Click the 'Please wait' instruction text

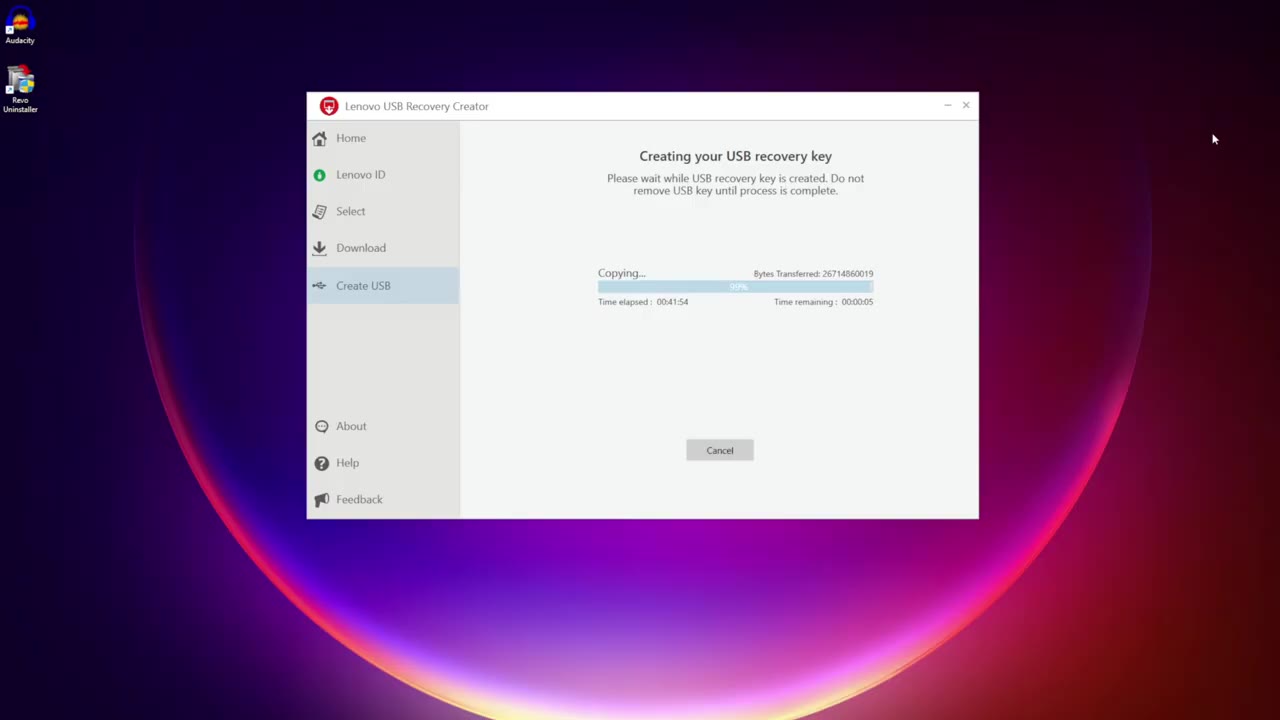(735, 184)
